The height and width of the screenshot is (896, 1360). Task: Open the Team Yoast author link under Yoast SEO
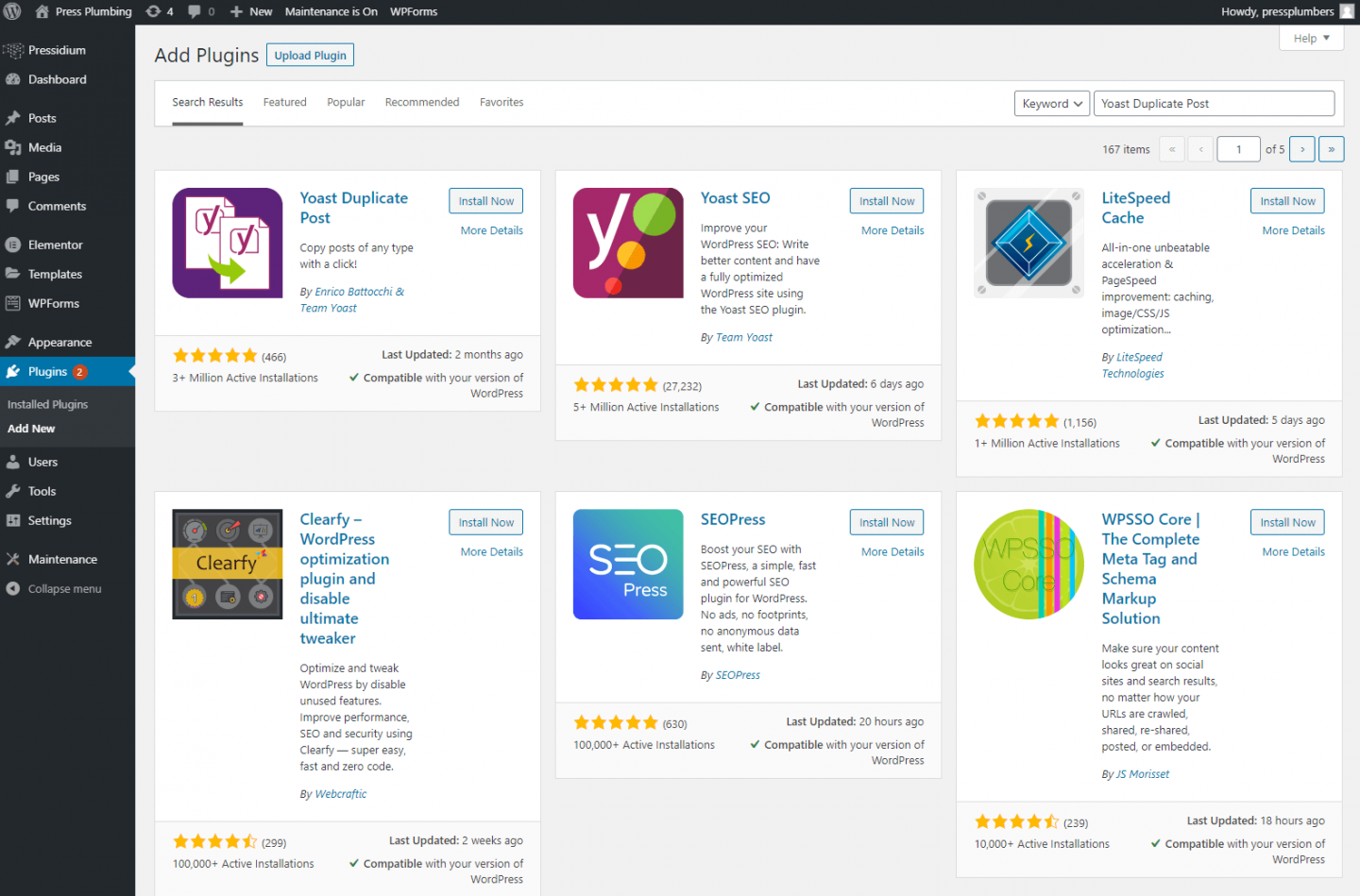[744, 337]
